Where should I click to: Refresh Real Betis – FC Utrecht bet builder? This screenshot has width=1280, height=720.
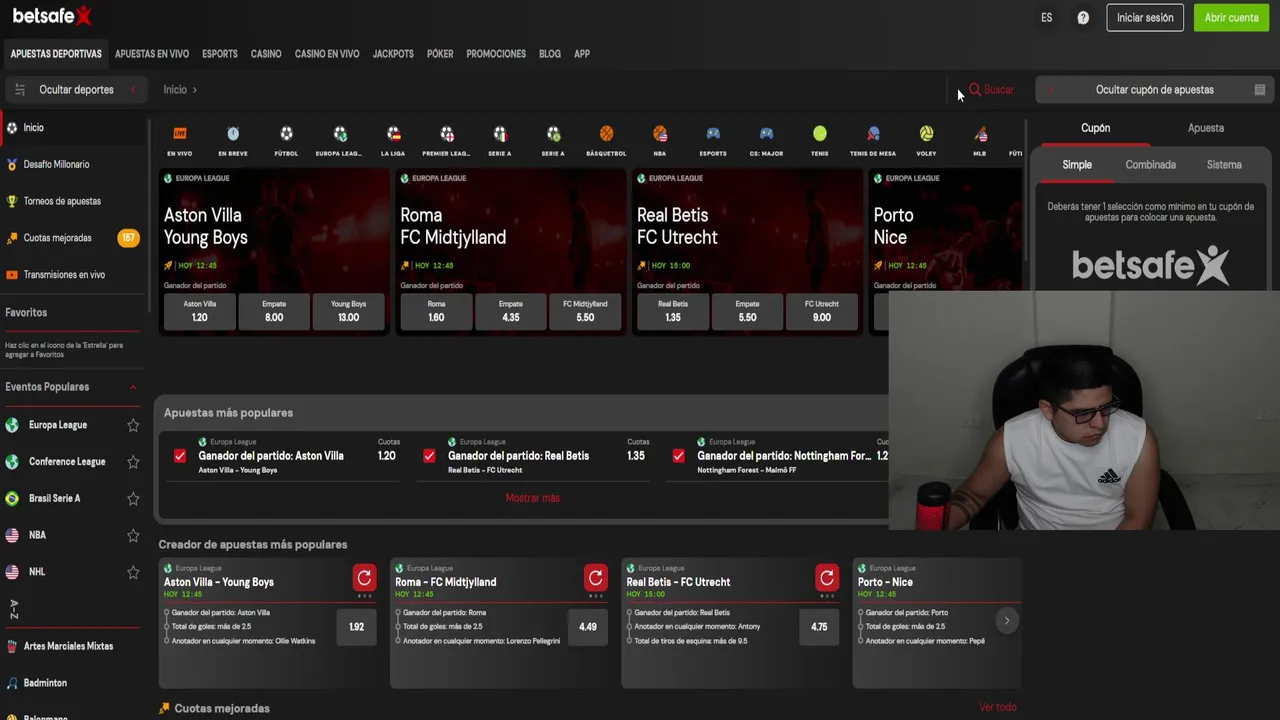point(827,578)
